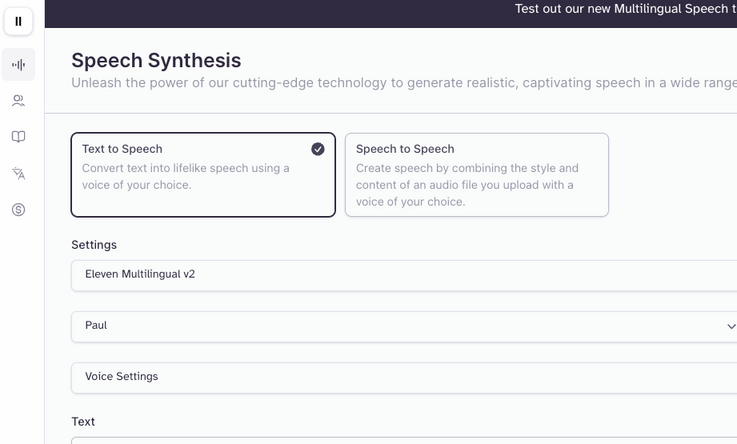This screenshot has width=737, height=444.
Task: Open the Paul voice selection dropdown
Action: [404, 327]
